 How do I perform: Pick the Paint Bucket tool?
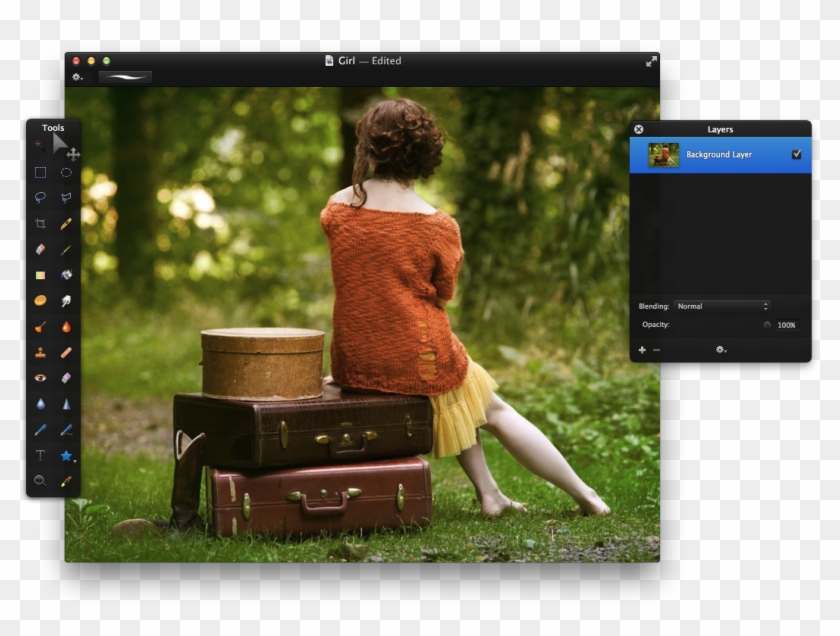point(66,275)
